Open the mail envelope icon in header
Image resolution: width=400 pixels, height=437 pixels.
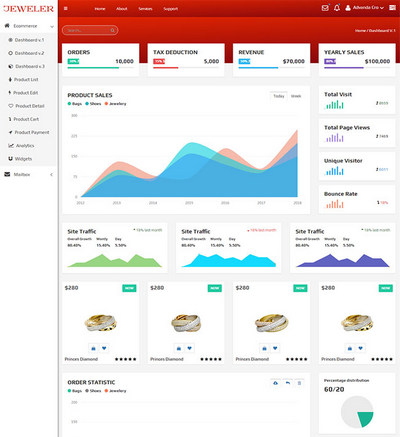325,8
